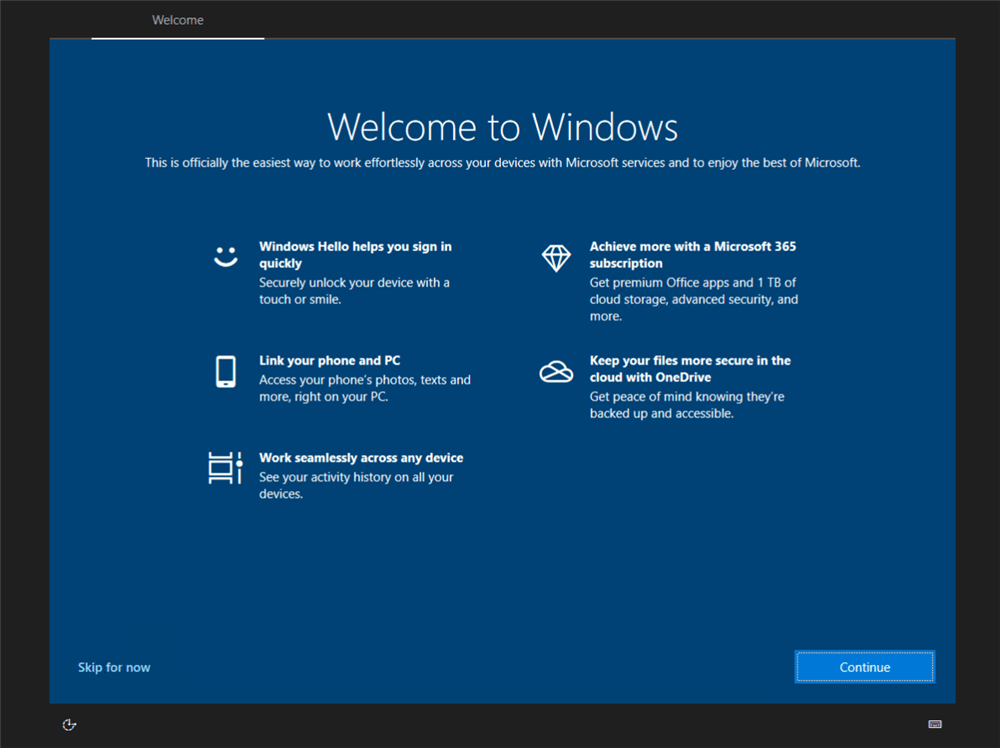The height and width of the screenshot is (748, 1000).
Task: Open the on-screen keyboard icon
Action: (934, 724)
